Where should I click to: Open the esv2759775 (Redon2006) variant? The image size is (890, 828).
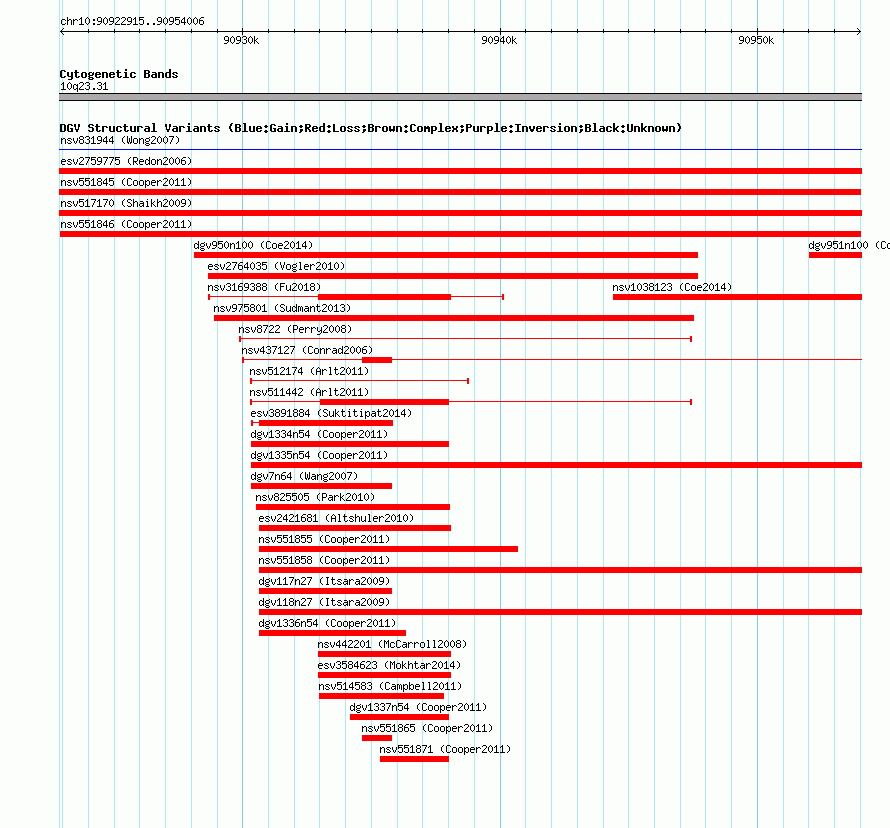point(126,161)
